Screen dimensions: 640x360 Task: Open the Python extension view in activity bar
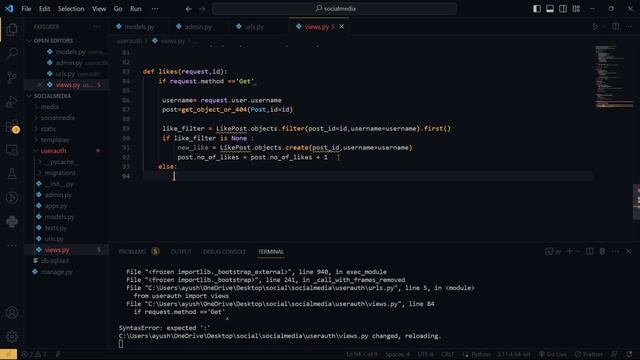[12, 222]
